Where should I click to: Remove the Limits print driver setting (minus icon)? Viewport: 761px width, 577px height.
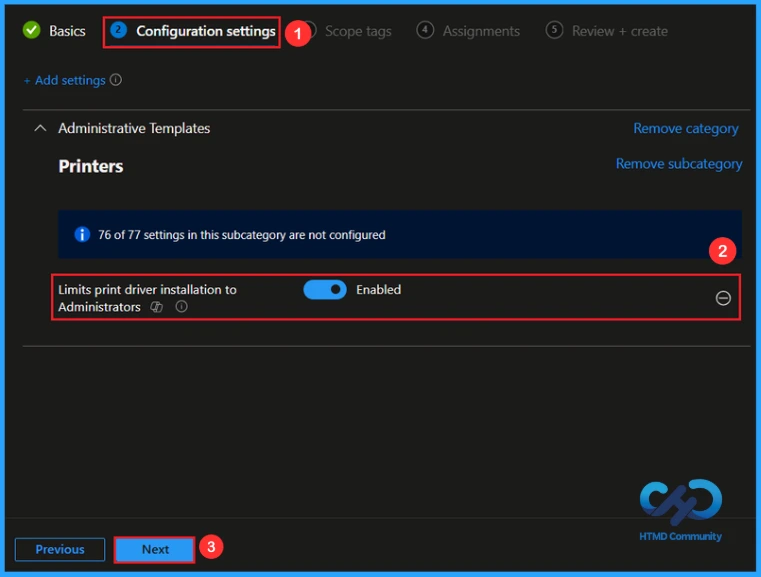[723, 298]
